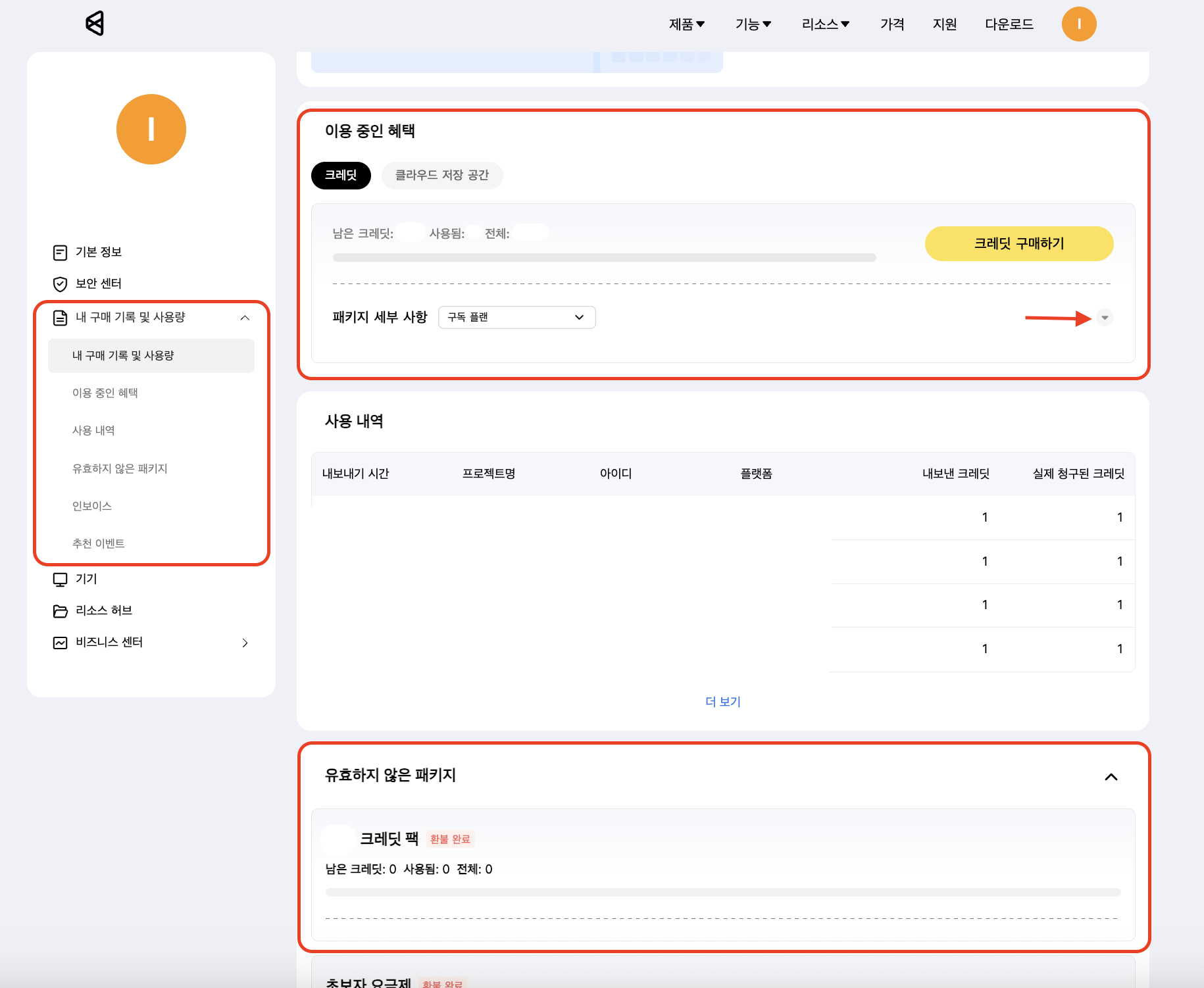The width and height of the screenshot is (1204, 988).
Task: Click the remaining credits progress bar
Action: coord(604,258)
